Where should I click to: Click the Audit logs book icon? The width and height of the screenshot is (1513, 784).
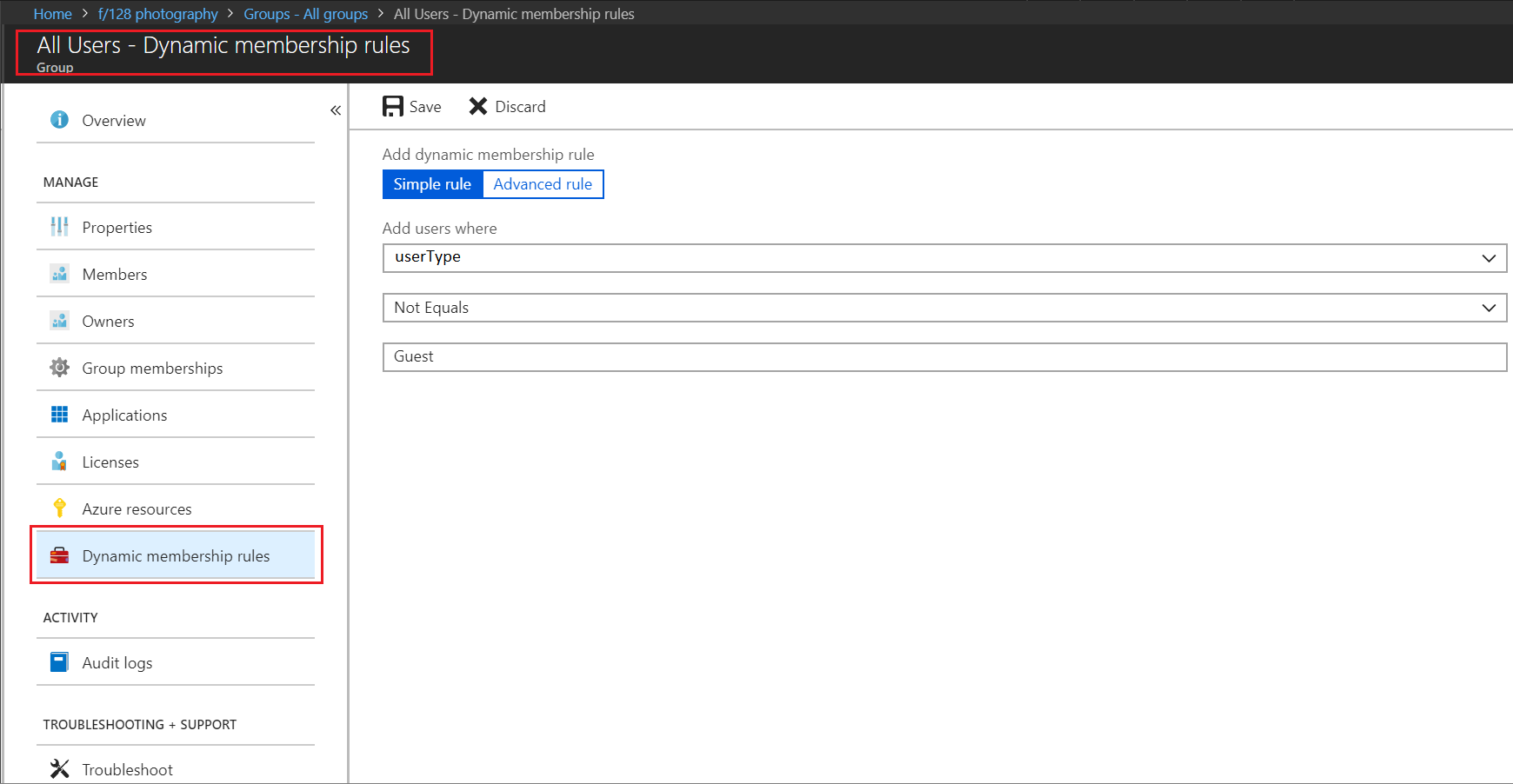tap(59, 661)
